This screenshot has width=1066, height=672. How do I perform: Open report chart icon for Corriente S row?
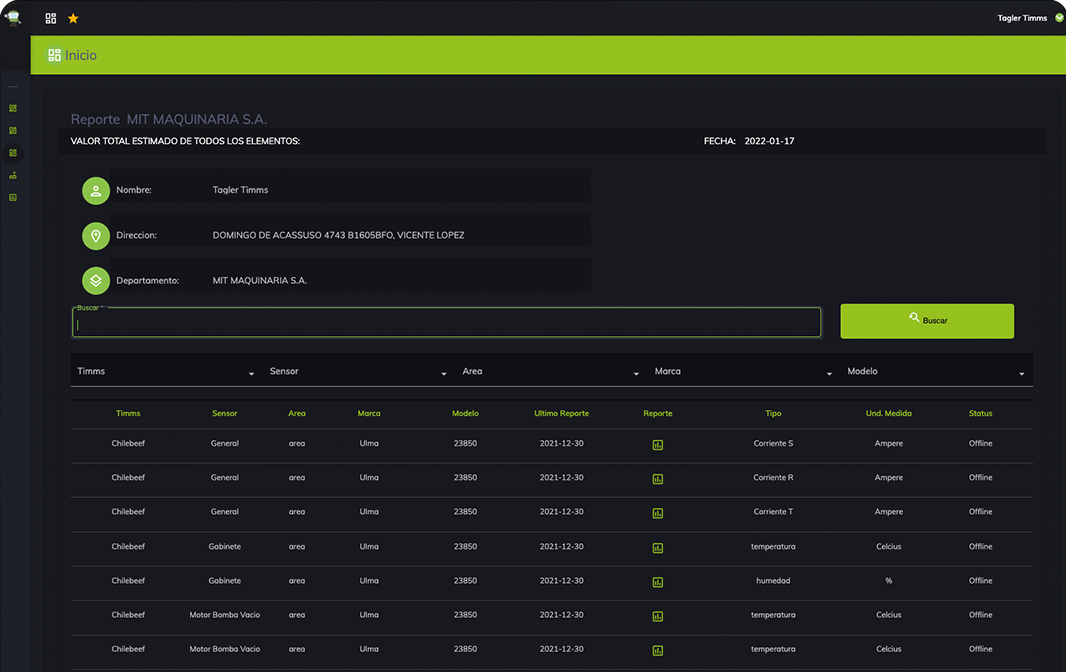[x=657, y=445]
